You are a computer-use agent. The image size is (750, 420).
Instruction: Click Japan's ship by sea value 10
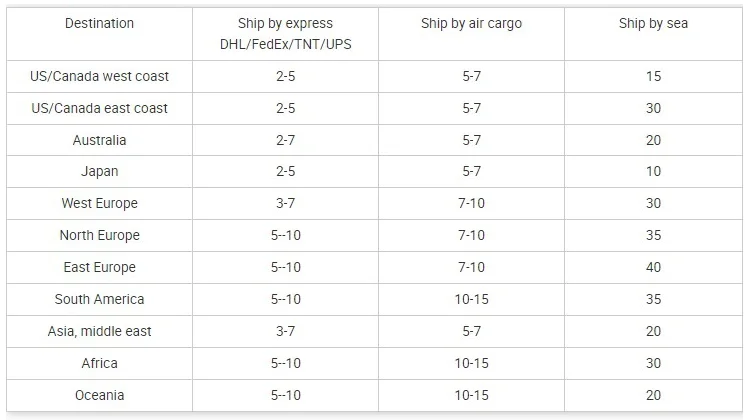click(653, 172)
